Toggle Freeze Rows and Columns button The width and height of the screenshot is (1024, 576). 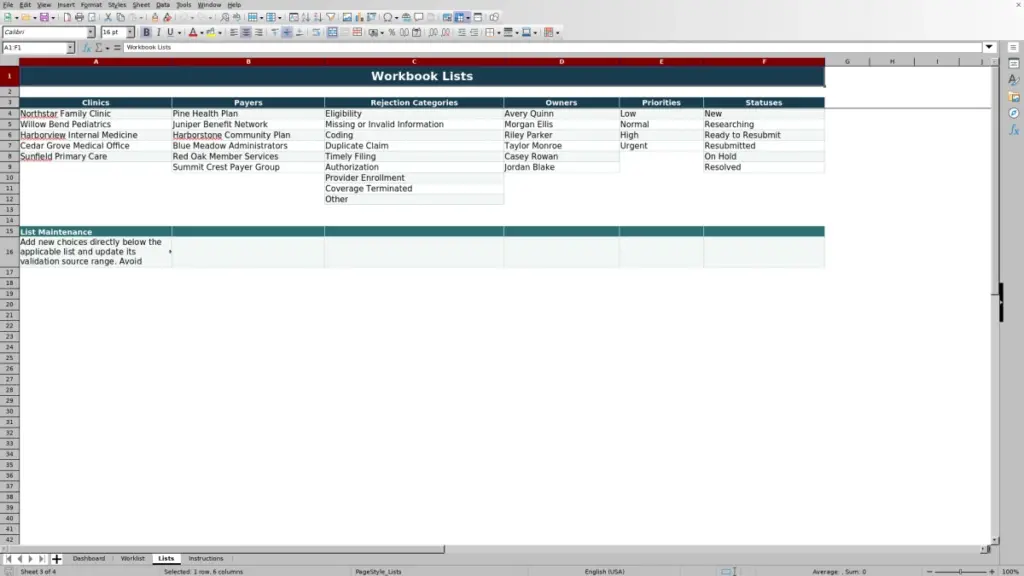click(x=460, y=18)
